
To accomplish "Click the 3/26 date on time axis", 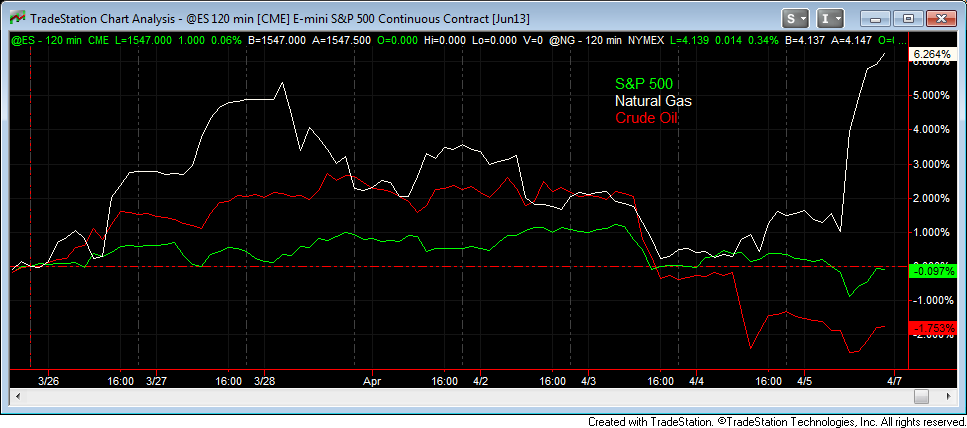I will click(x=48, y=381).
